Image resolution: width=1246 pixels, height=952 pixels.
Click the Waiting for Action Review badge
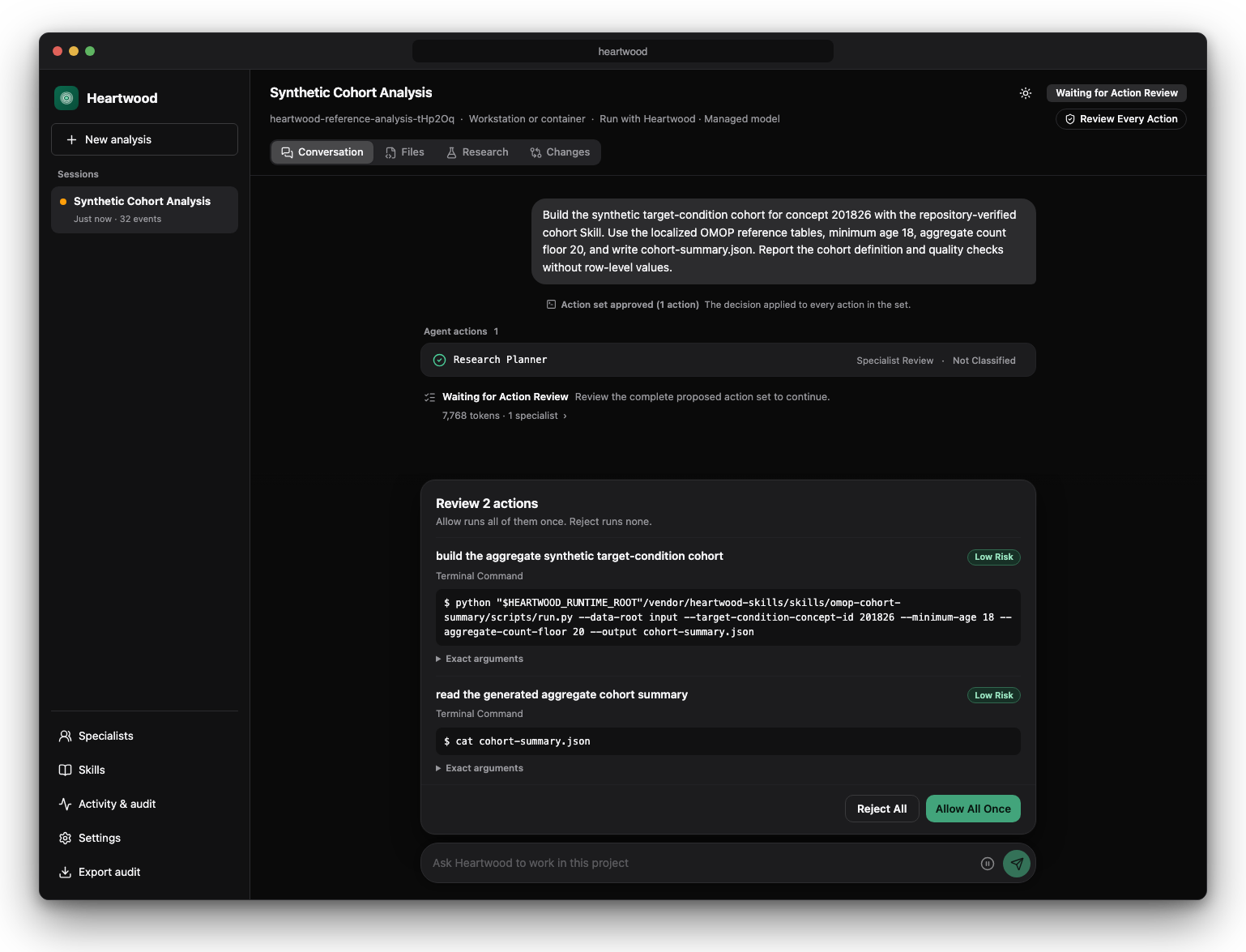pos(1116,93)
